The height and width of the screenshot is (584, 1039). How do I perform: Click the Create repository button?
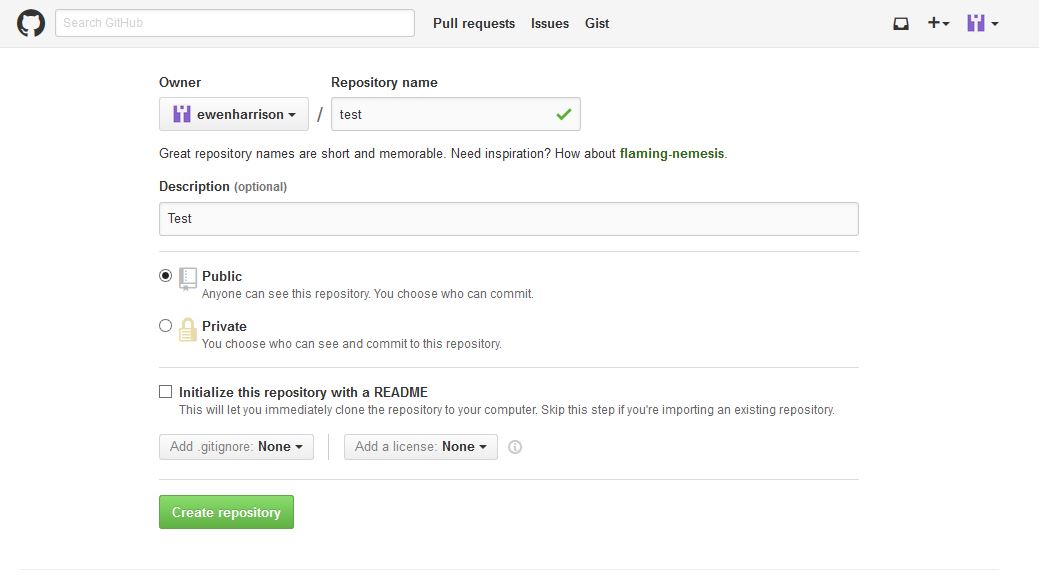tap(227, 512)
